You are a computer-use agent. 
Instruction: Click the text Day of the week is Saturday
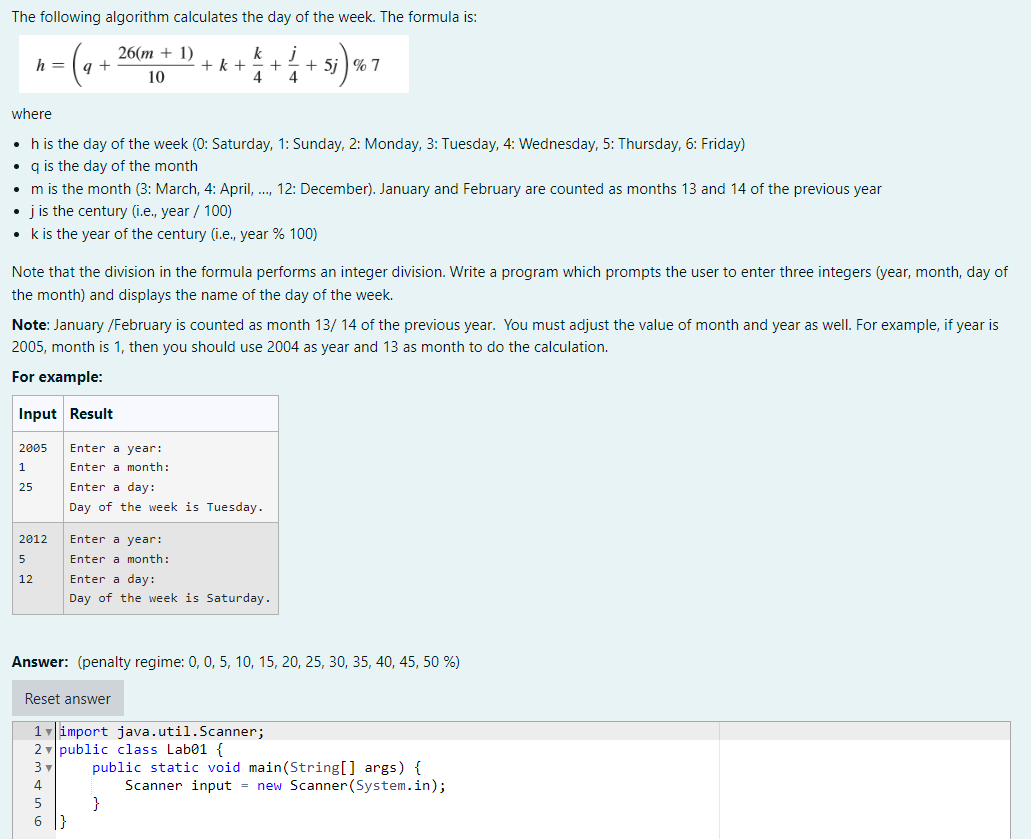(167, 598)
